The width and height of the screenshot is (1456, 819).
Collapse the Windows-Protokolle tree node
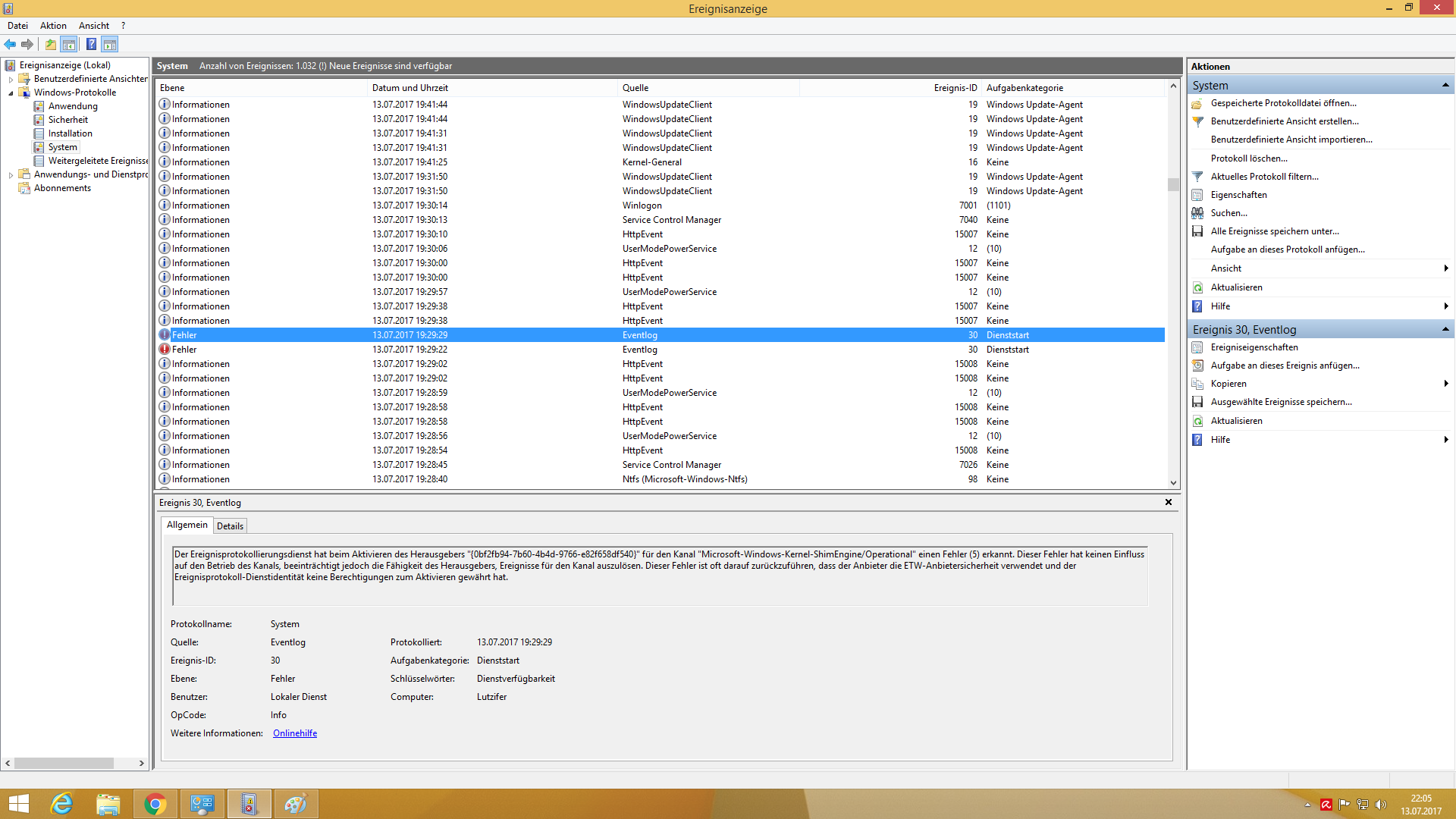[x=11, y=93]
